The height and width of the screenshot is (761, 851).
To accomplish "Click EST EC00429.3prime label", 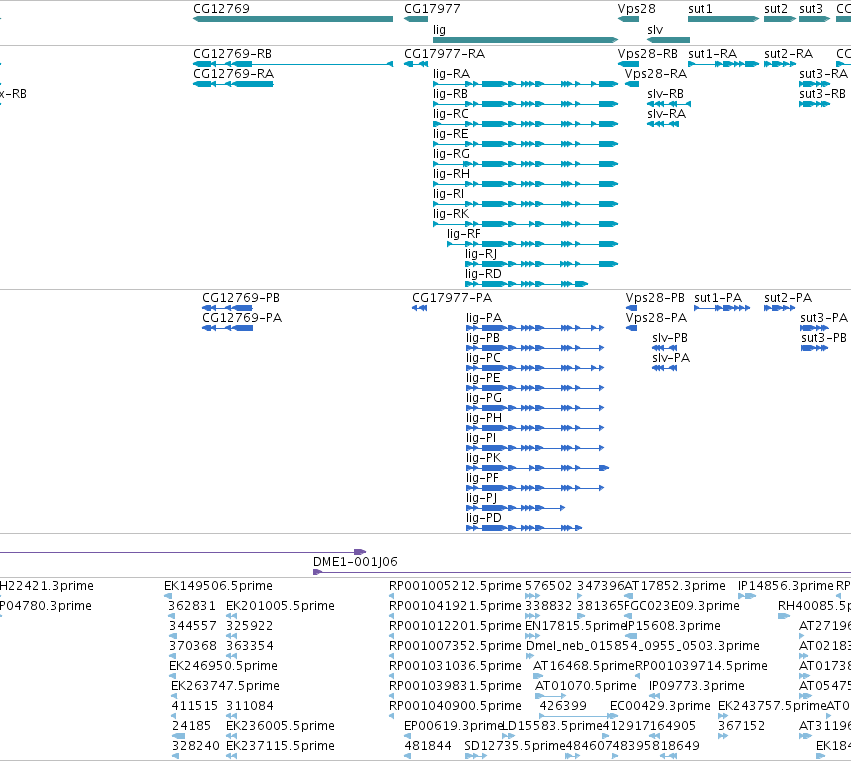I will tap(660, 706).
